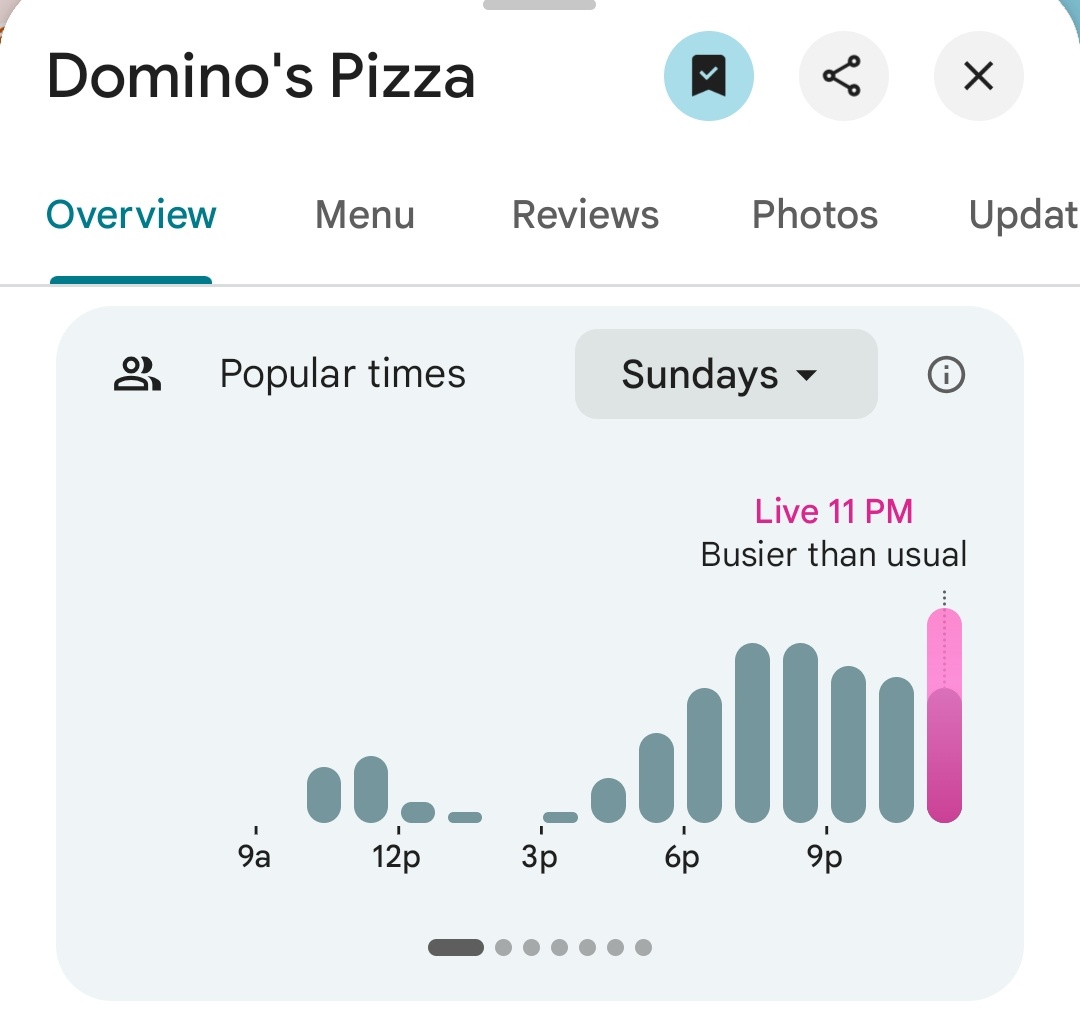
Task: Tap the pink live 11 PM bar
Action: pos(944,716)
